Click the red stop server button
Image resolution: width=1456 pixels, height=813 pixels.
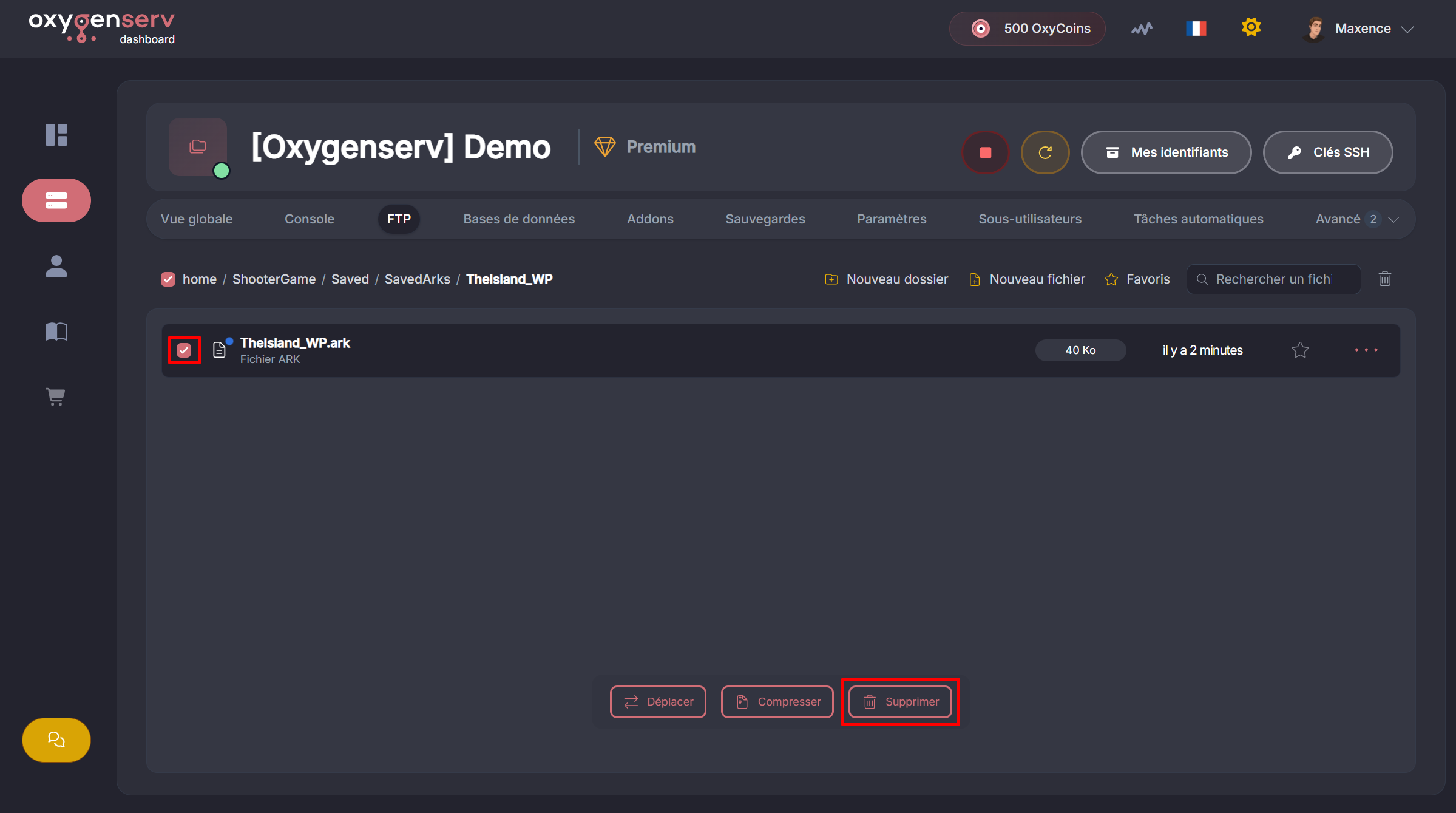point(985,152)
